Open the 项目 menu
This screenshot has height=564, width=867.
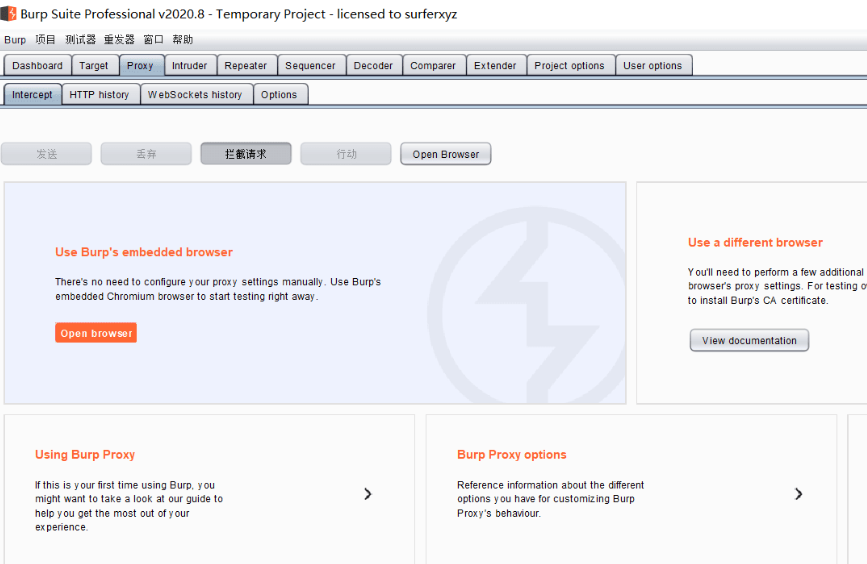tap(45, 40)
